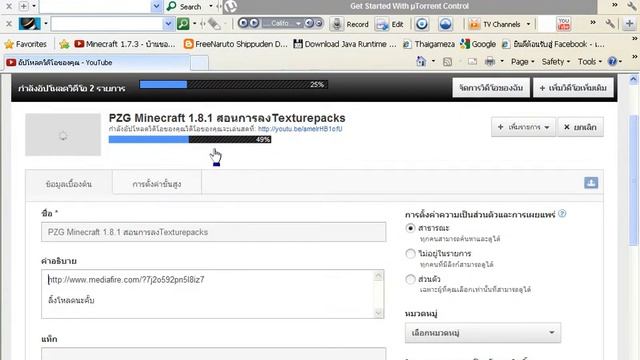This screenshot has height=360, width=640.
Task: Click the YouTube icon in second toolbar
Action: (x=564, y=24)
